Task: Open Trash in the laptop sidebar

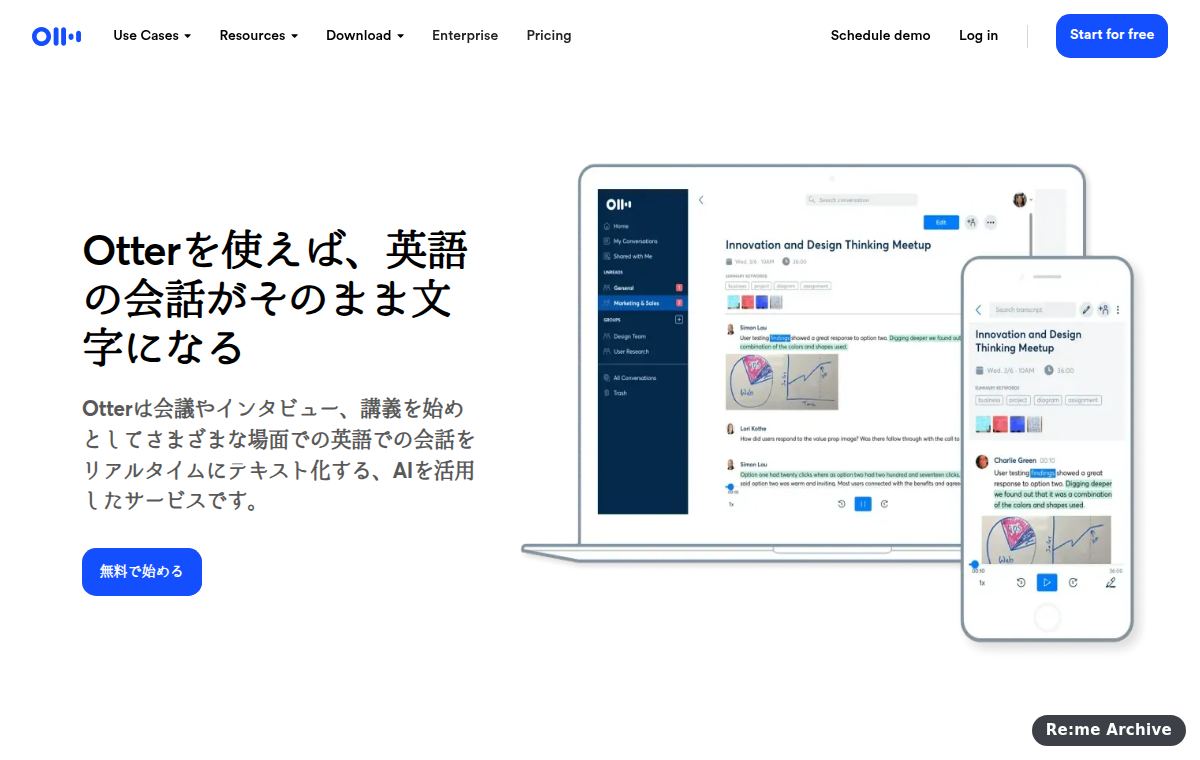Action: click(615, 393)
